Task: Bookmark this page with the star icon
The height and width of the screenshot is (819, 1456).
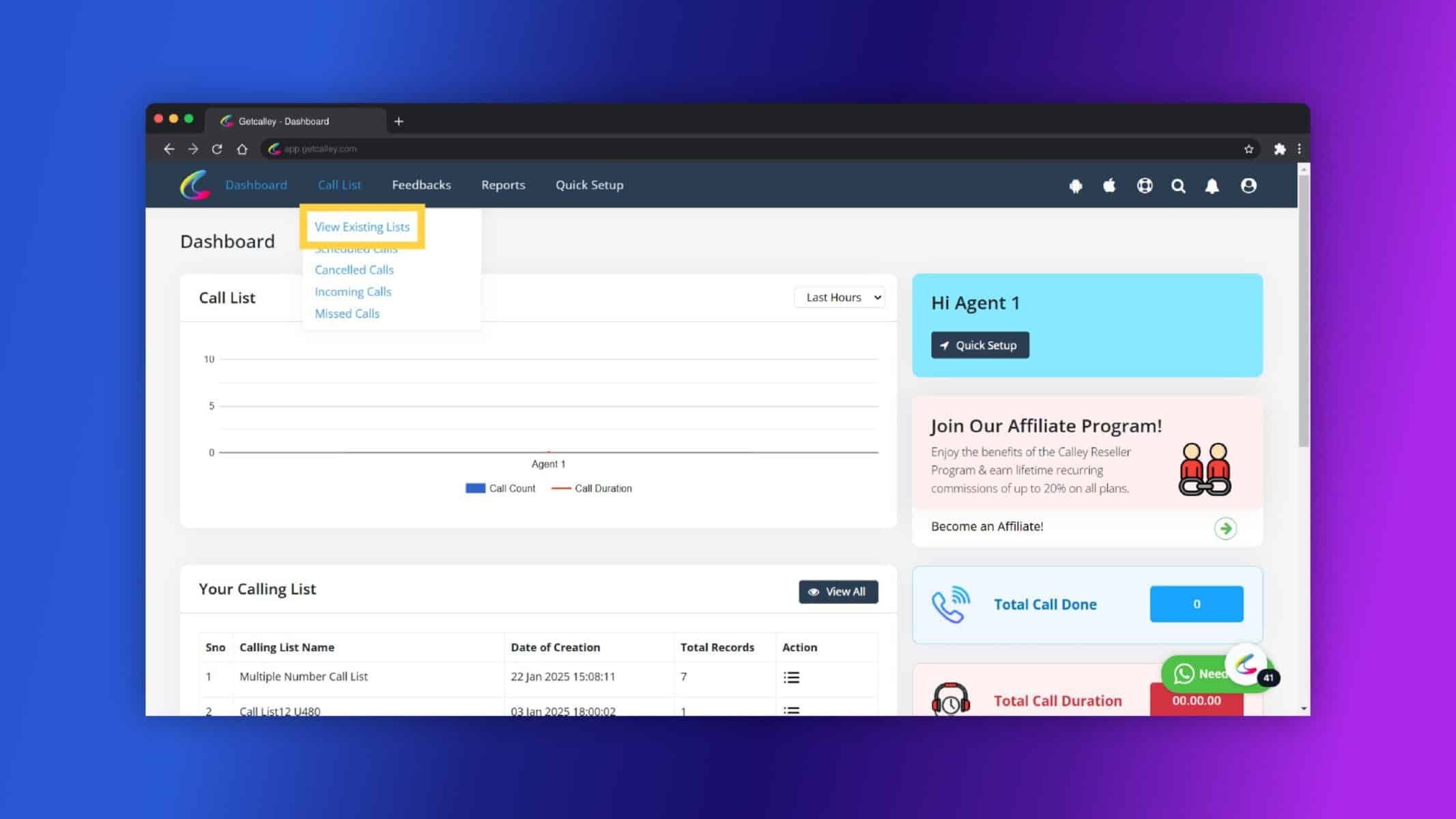Action: 1248,149
